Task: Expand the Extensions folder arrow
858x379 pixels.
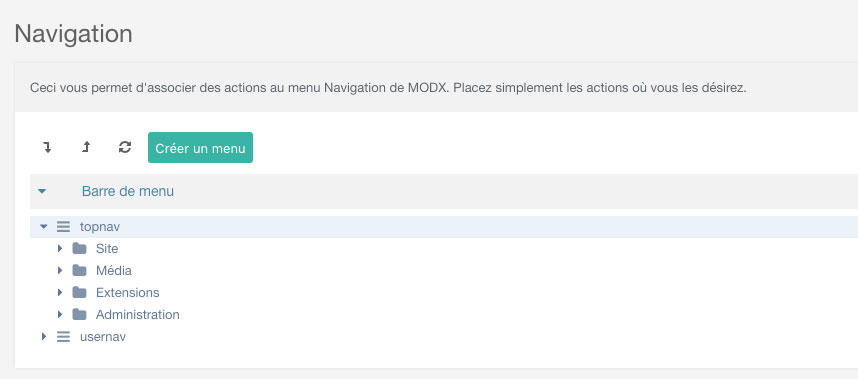Action: [60, 293]
